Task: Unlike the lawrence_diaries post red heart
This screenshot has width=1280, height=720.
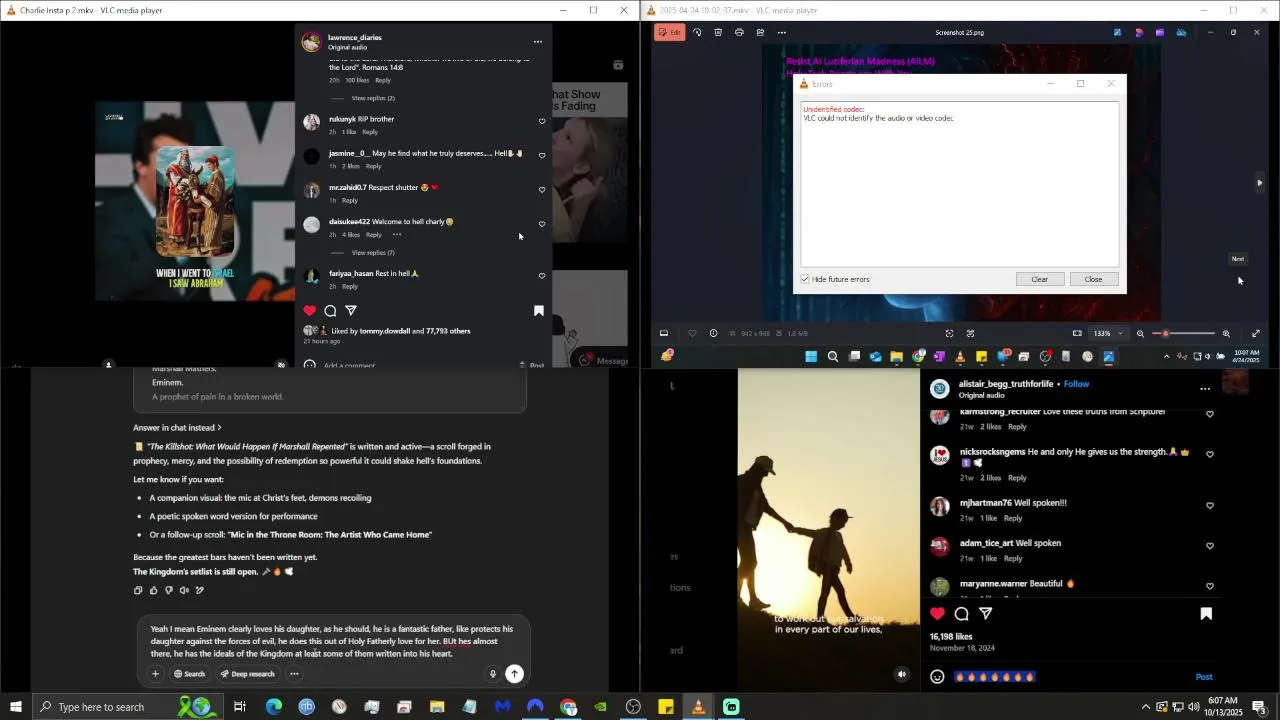Action: point(310,311)
